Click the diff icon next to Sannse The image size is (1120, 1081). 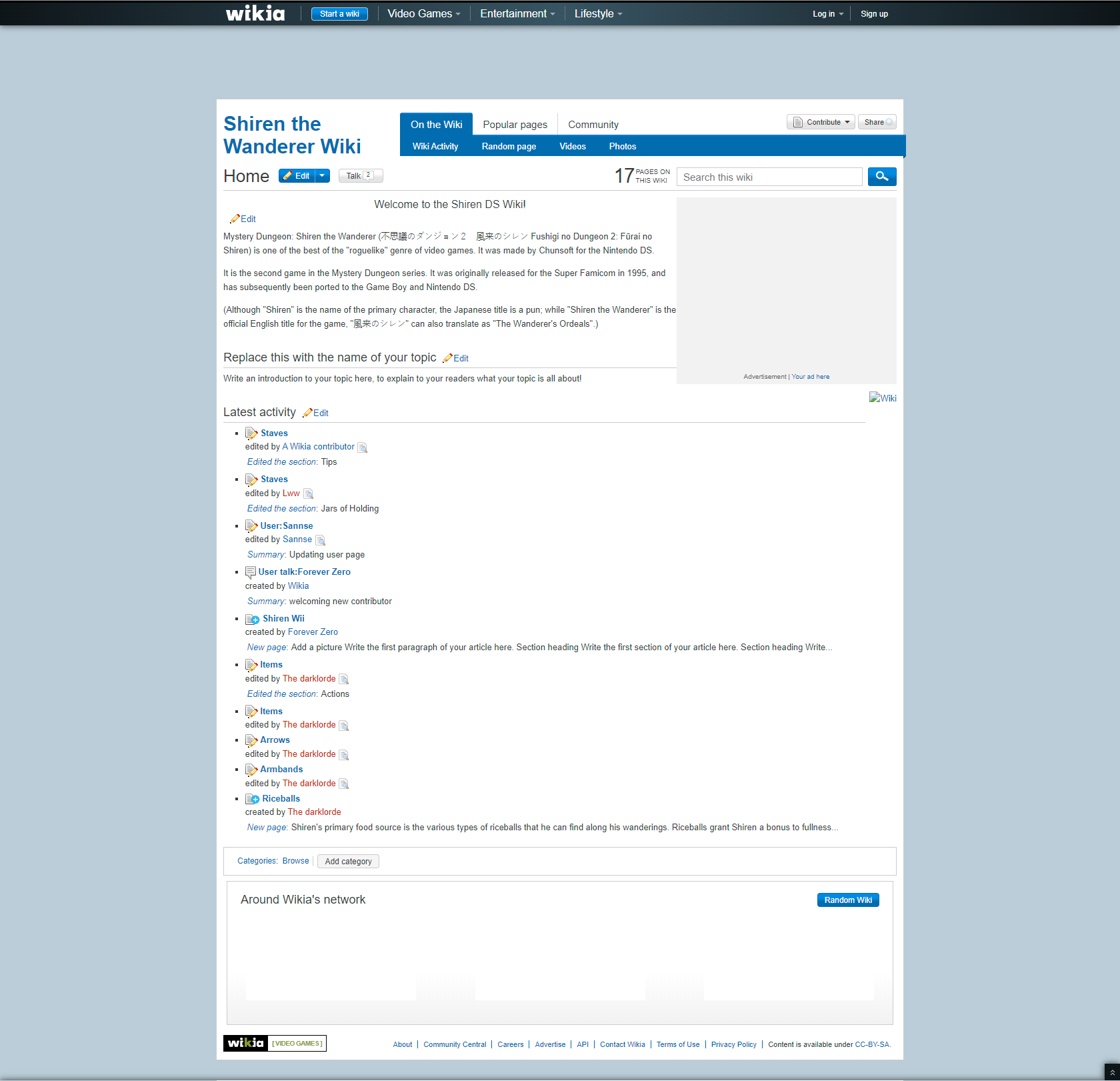coord(320,540)
